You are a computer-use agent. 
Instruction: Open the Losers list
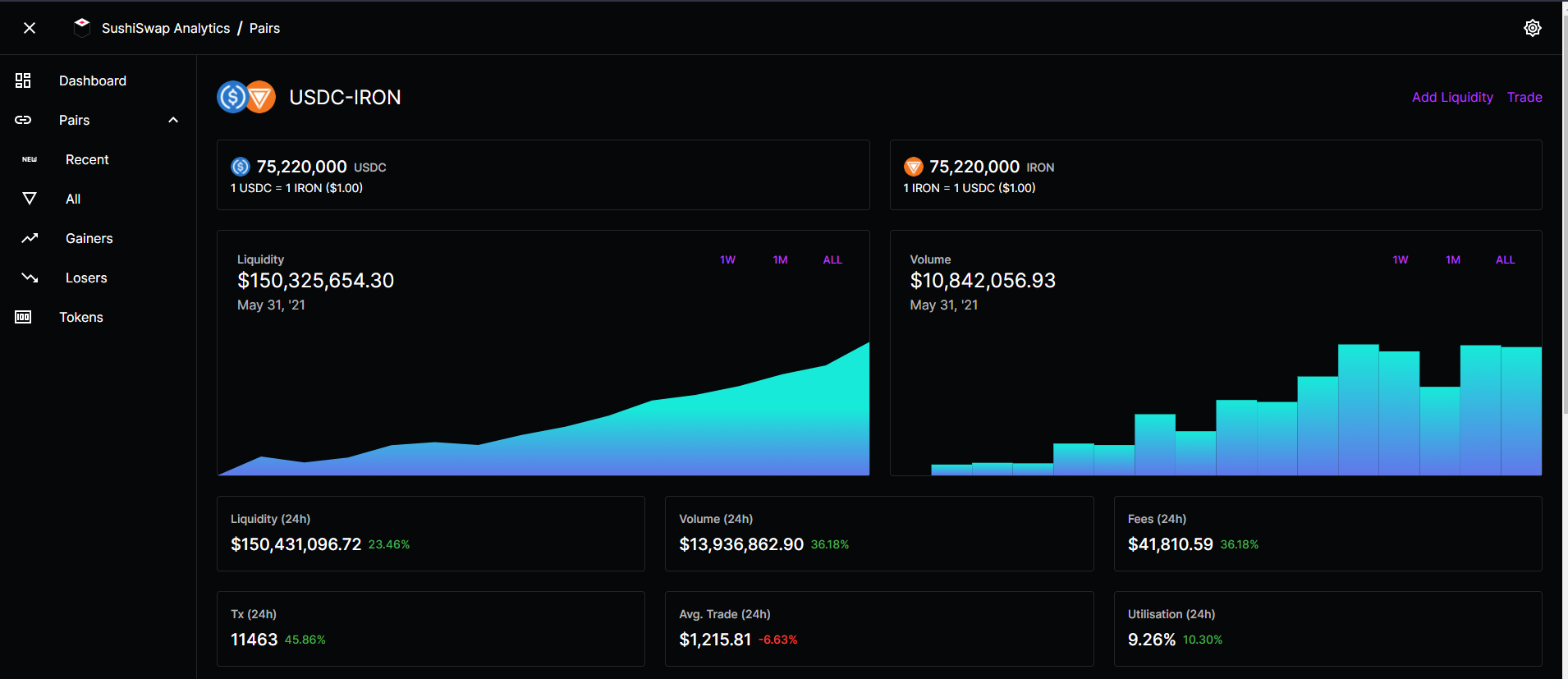(x=86, y=278)
